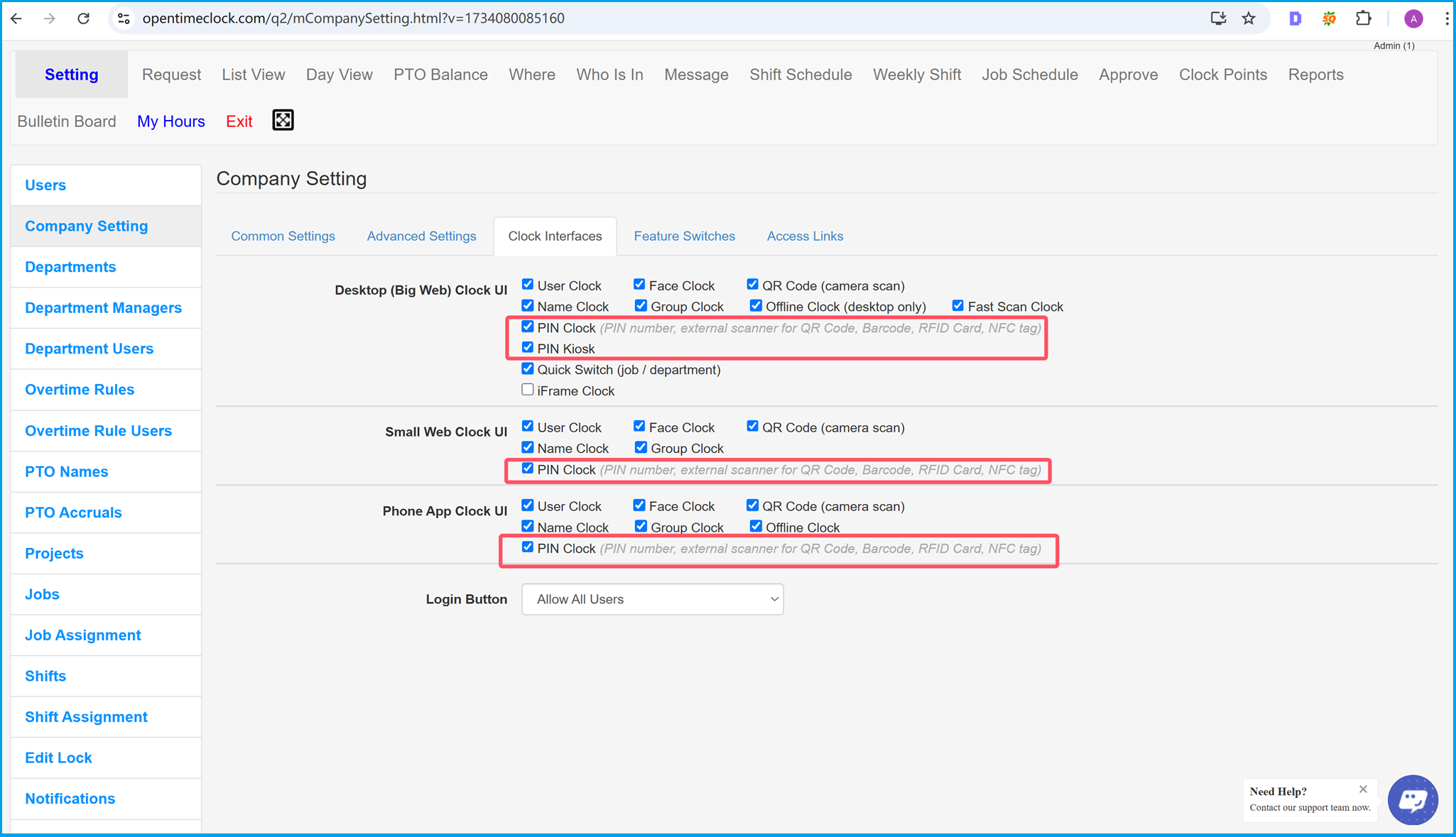Open PTO Accruals in the sidebar
Screen dimensions: 1456x837
click(x=106, y=513)
